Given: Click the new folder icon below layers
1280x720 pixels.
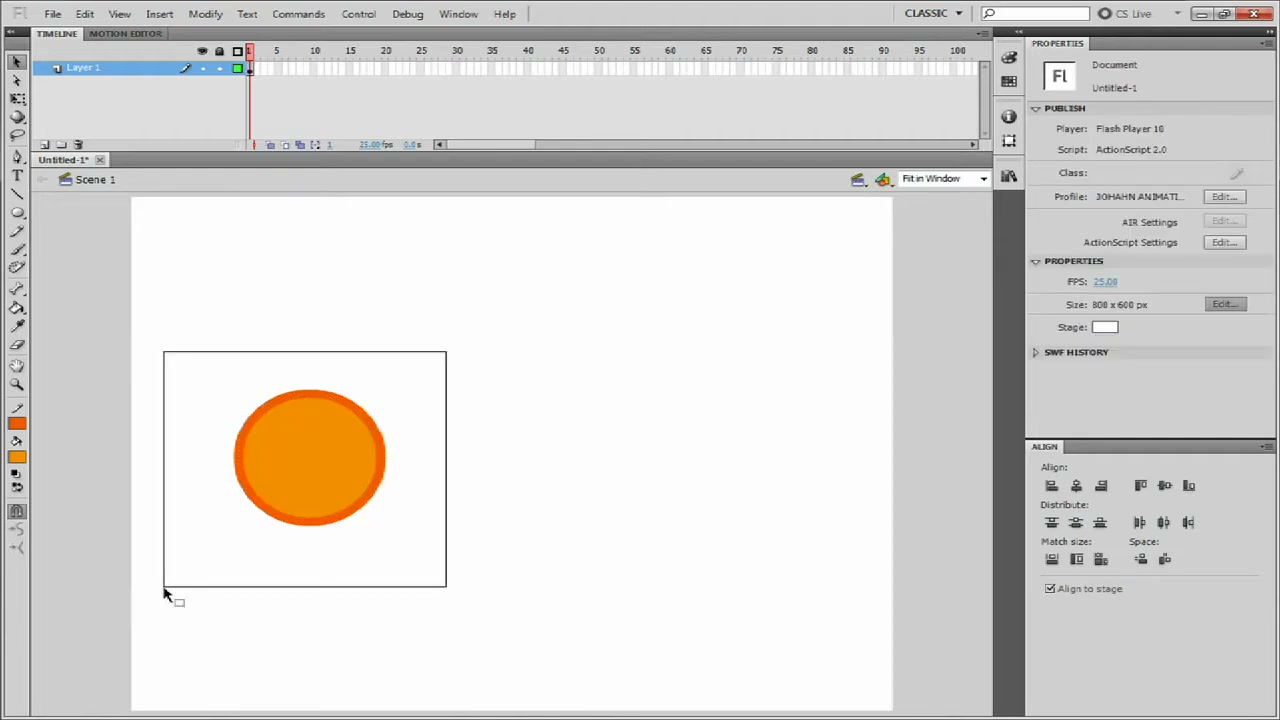Looking at the screenshot, I should (61, 145).
